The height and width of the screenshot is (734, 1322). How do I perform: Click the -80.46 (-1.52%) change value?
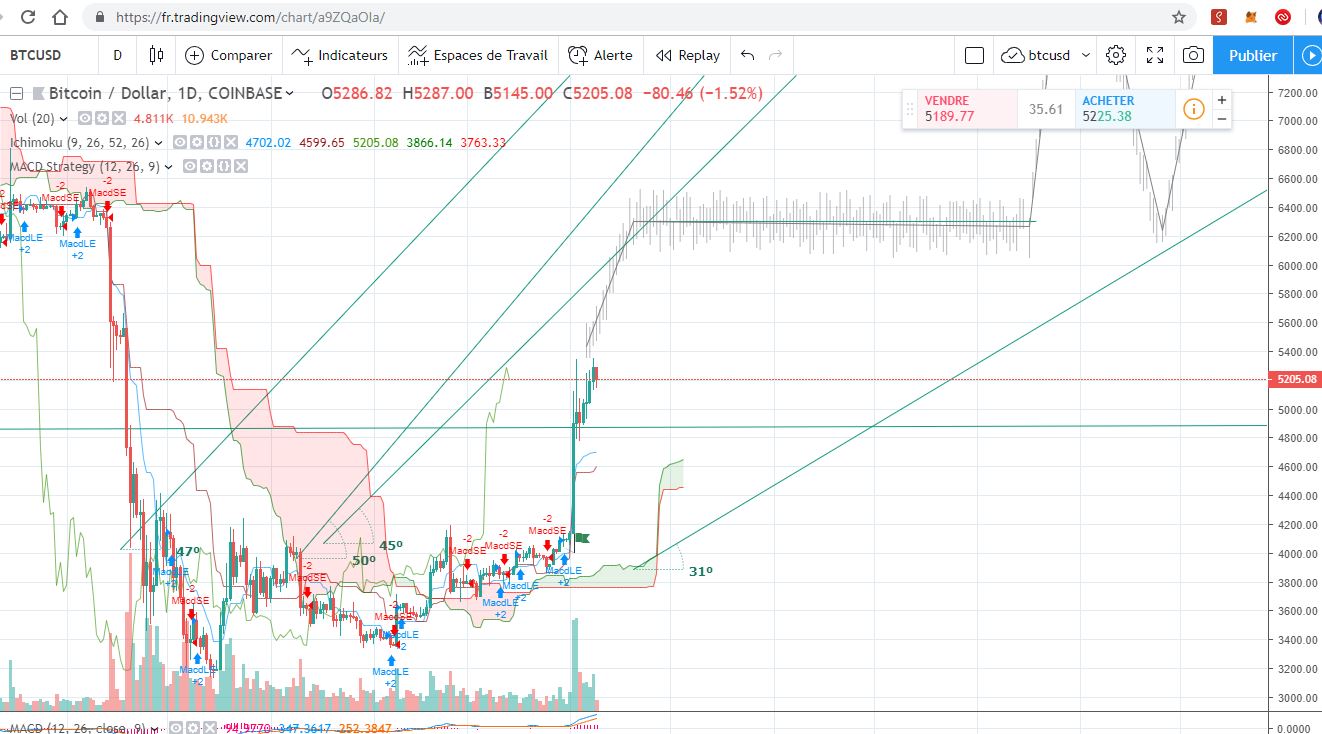(x=702, y=93)
